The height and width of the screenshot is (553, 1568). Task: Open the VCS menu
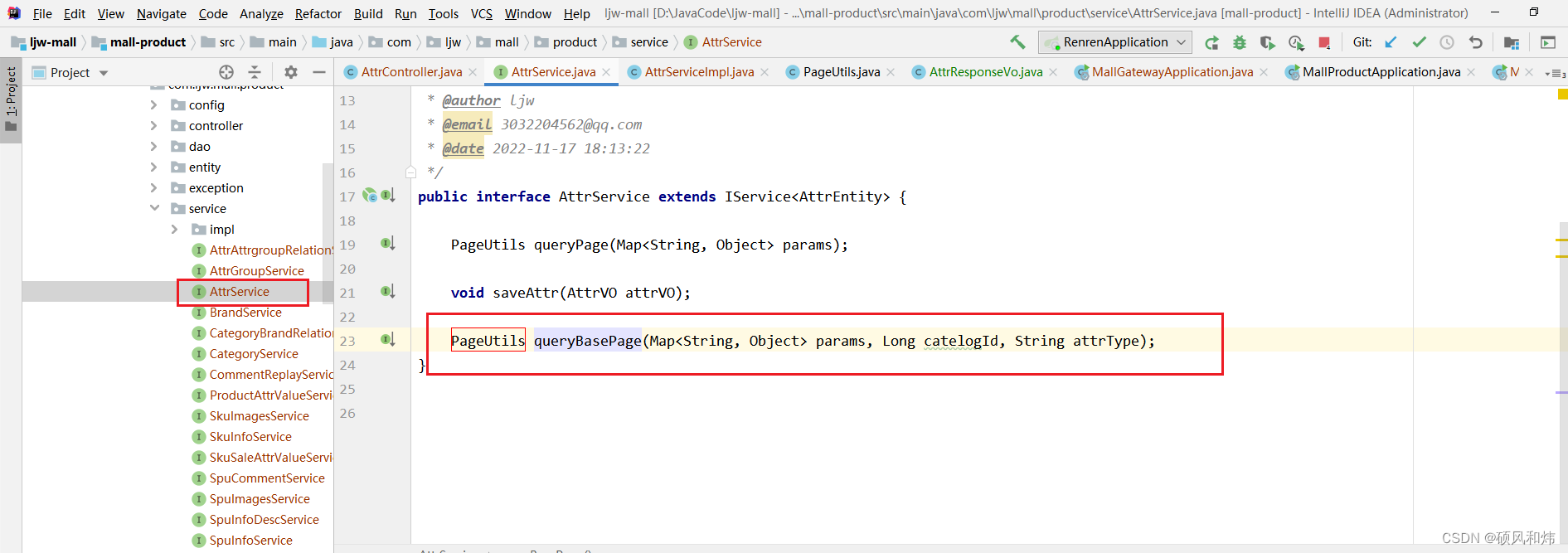482,13
